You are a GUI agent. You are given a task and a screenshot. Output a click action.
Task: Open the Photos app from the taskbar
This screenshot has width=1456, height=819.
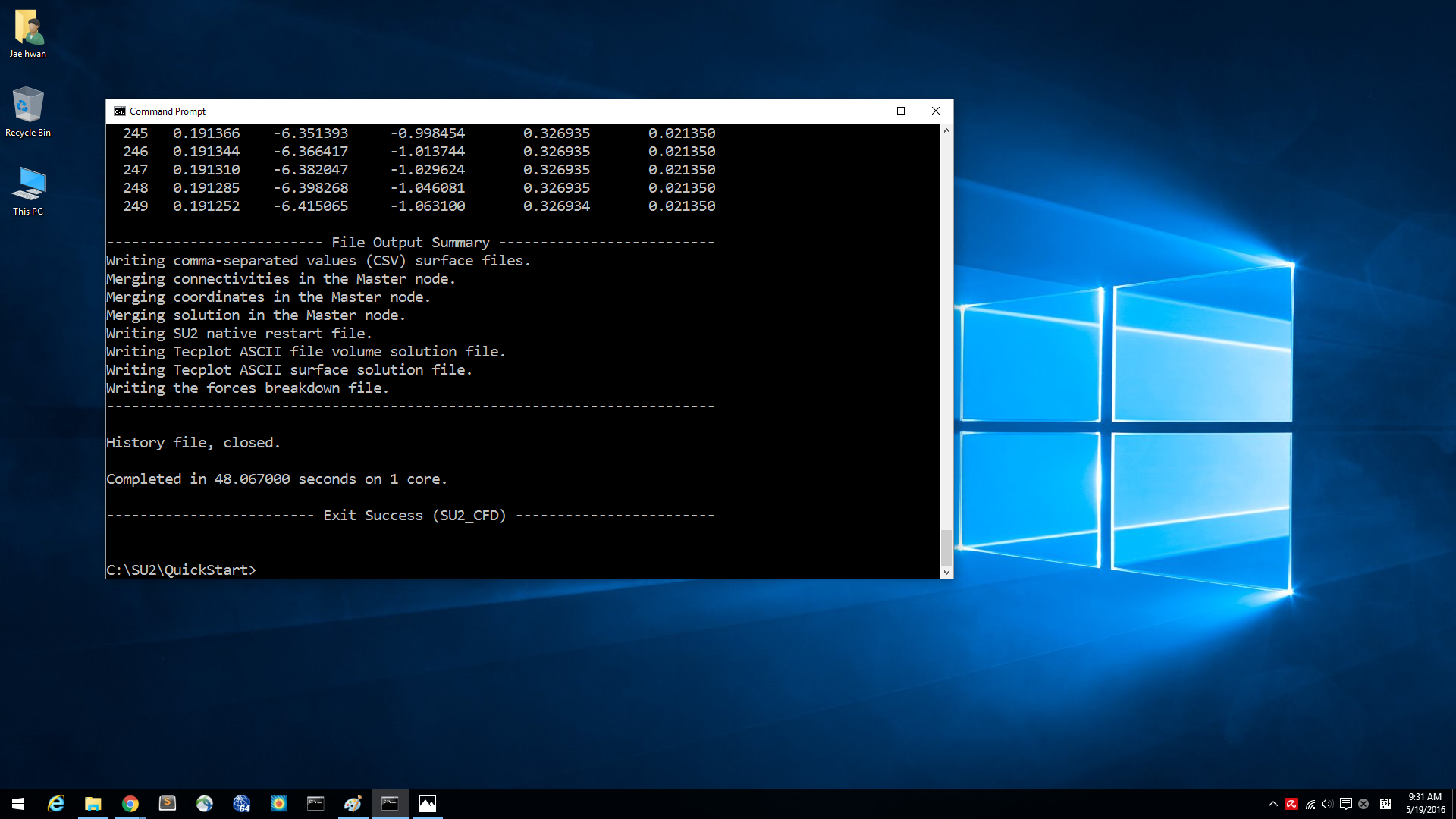click(x=427, y=804)
